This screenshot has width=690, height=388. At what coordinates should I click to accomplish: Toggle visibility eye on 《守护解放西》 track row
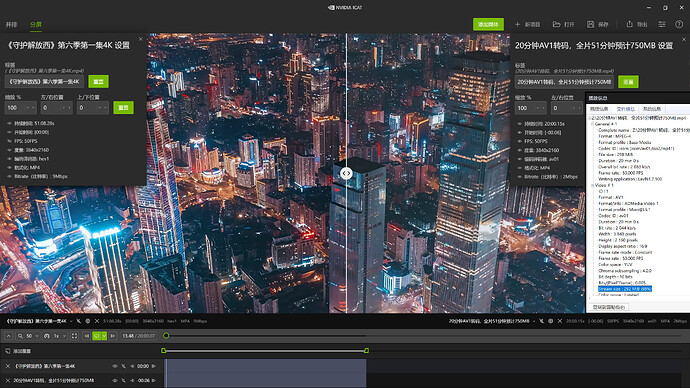click(115, 366)
